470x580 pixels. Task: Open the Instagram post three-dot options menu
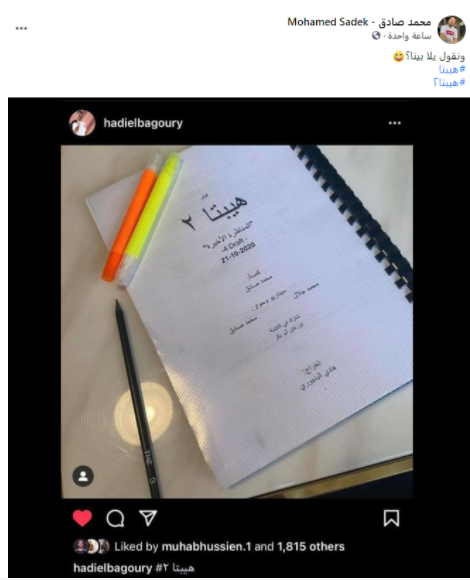pos(395,123)
